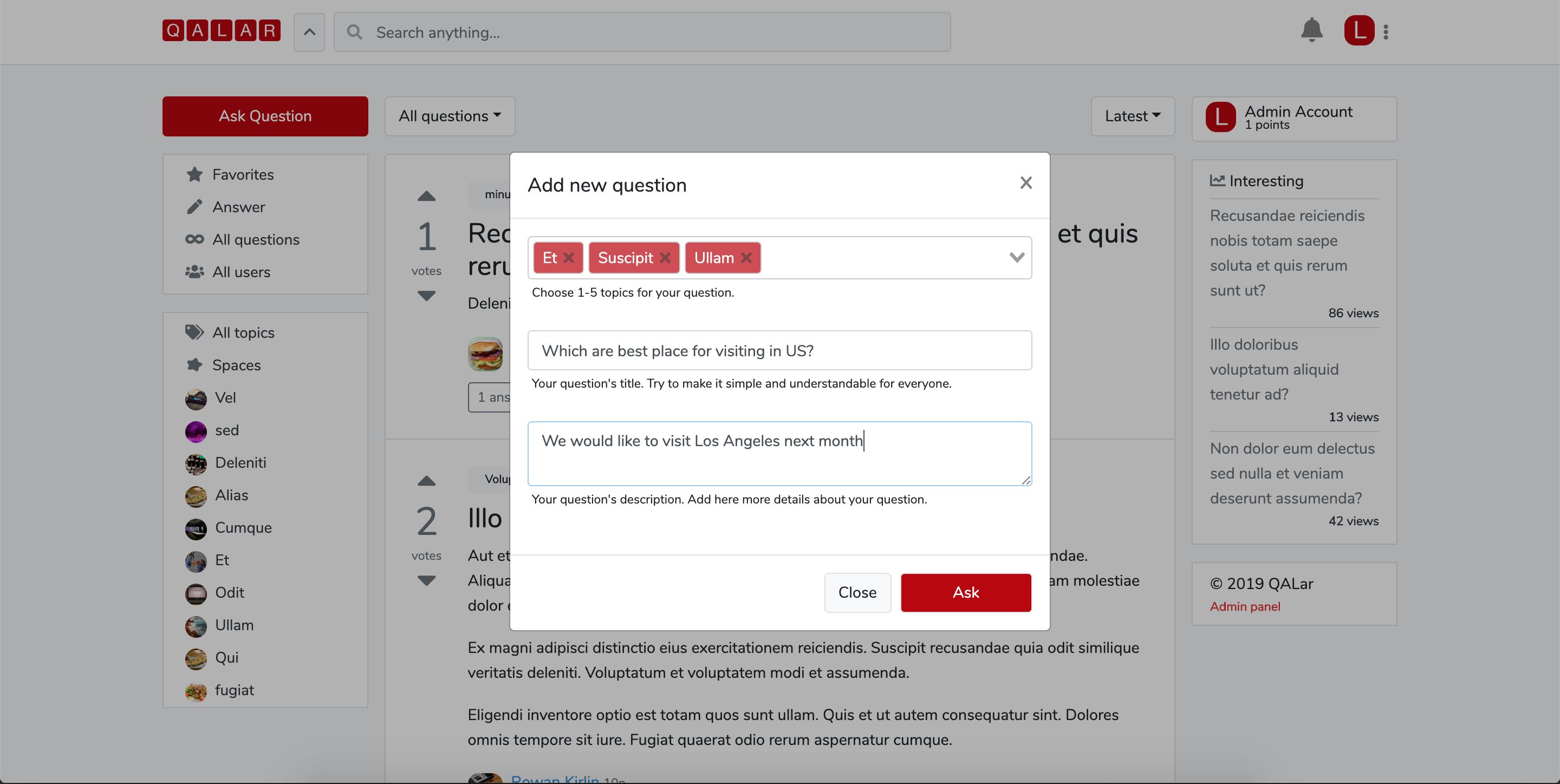1560x784 pixels.
Task: Open the Latest sort dropdown
Action: (1132, 116)
